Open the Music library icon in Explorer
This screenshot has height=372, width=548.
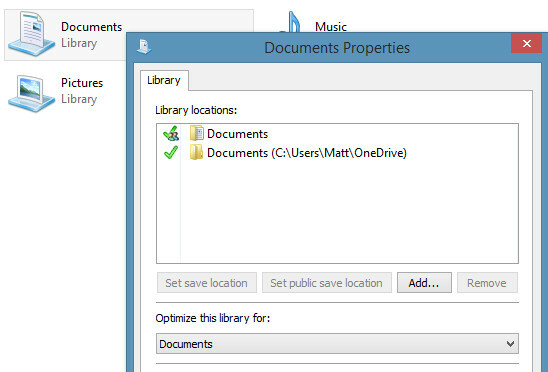[x=290, y=22]
